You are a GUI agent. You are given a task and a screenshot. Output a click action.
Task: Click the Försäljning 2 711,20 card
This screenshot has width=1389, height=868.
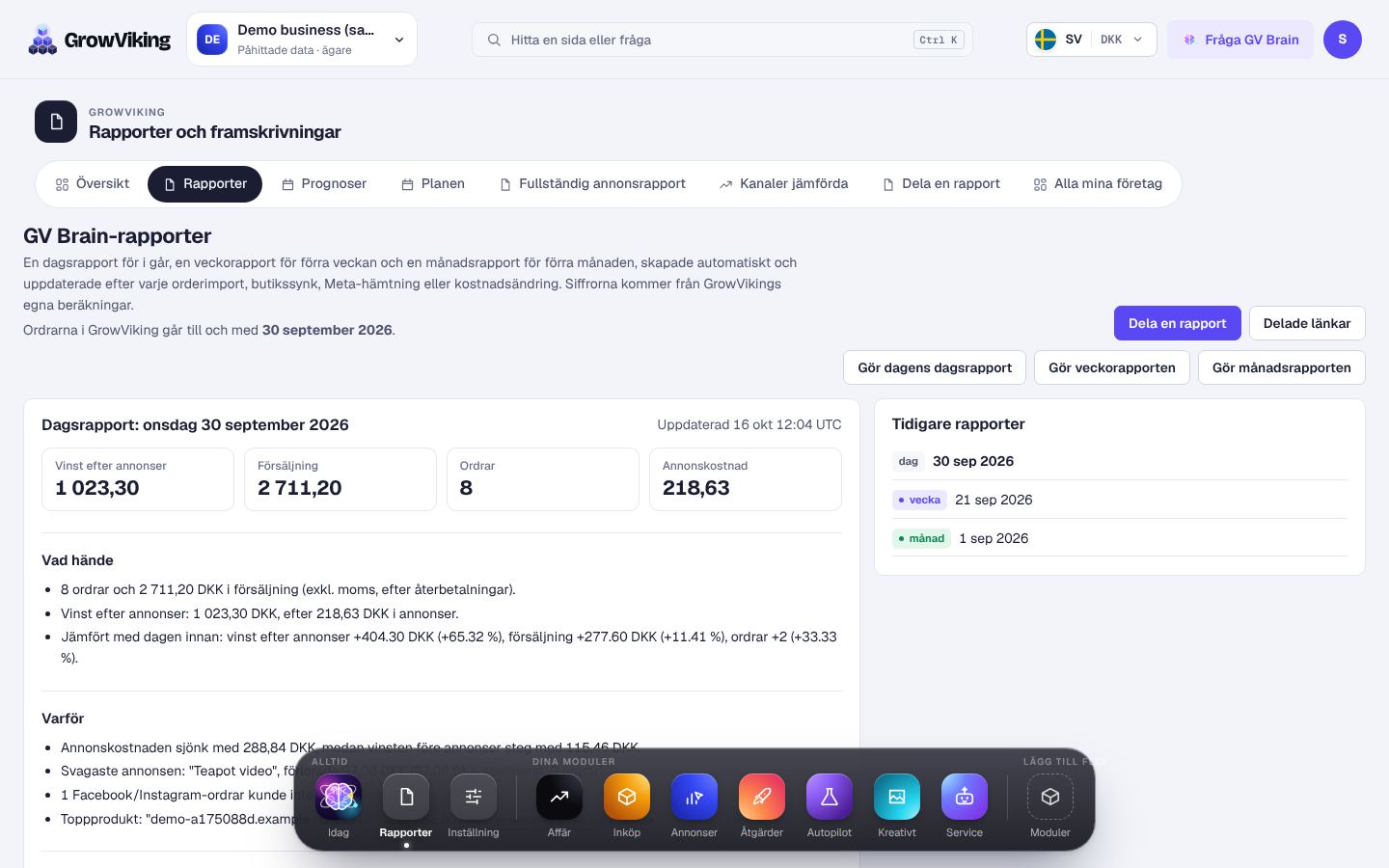340,479
